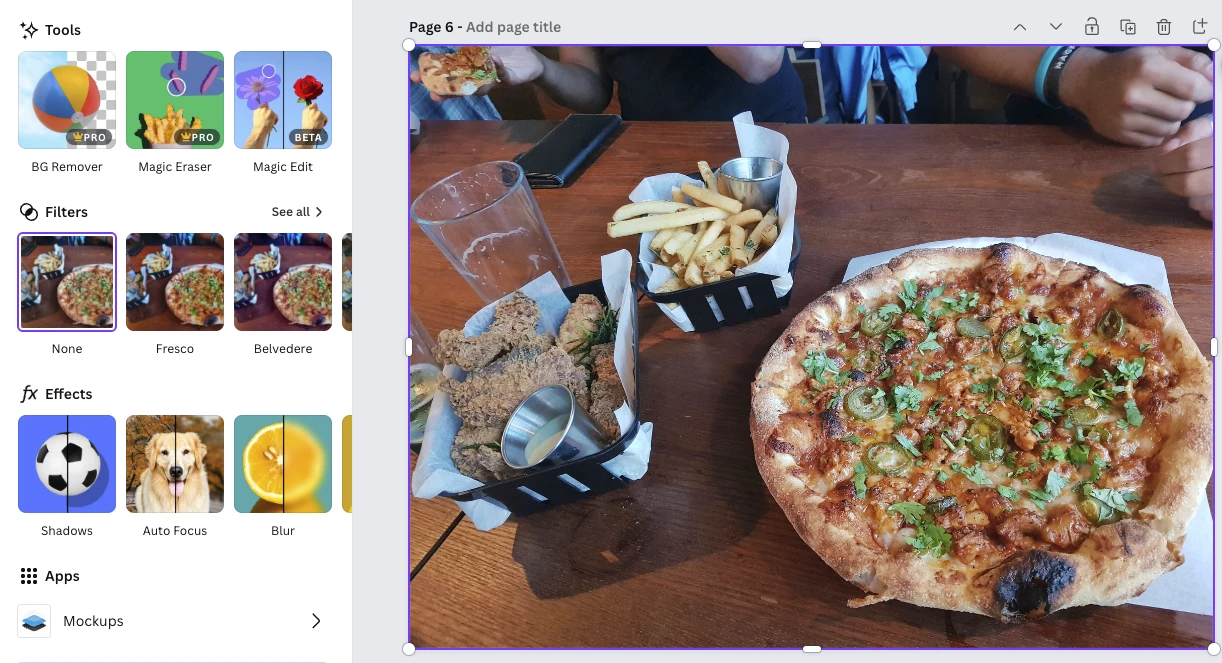Image resolution: width=1222 pixels, height=663 pixels.
Task: Open Mockups app with its chevron
Action: pos(316,621)
